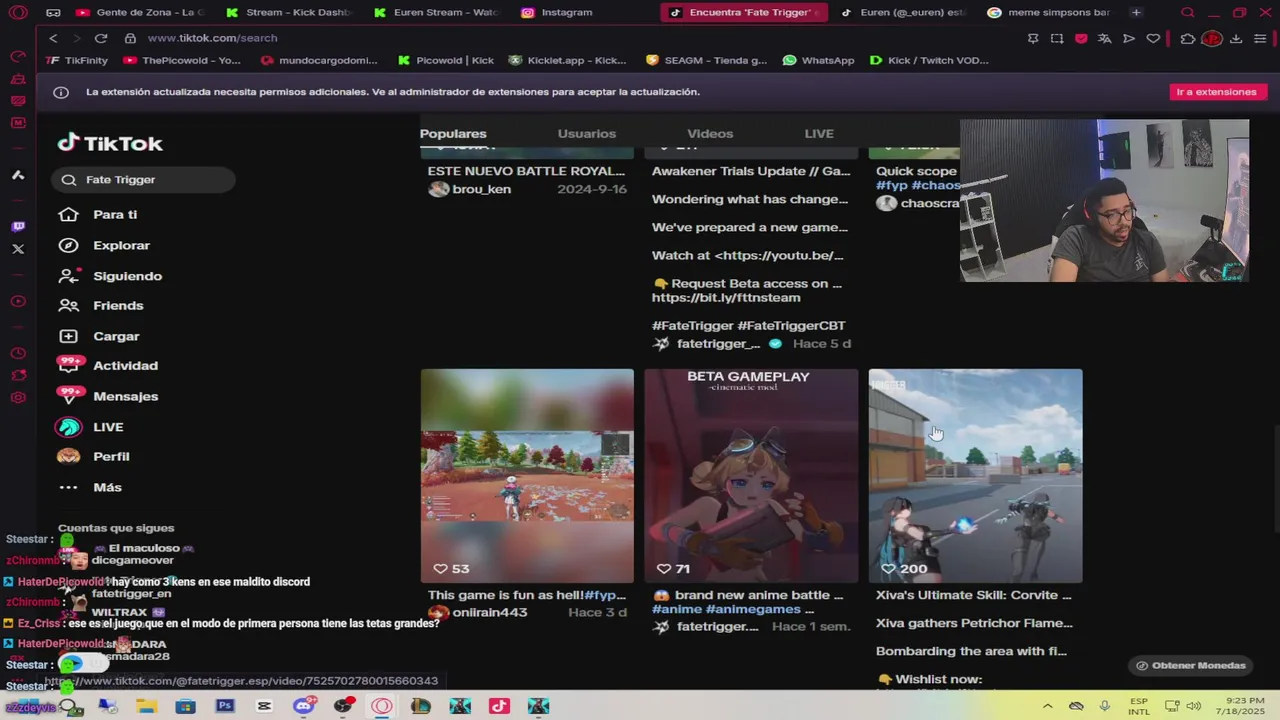This screenshot has width=1280, height=720.
Task: Open the TikFinity bookmark
Action: [77, 60]
